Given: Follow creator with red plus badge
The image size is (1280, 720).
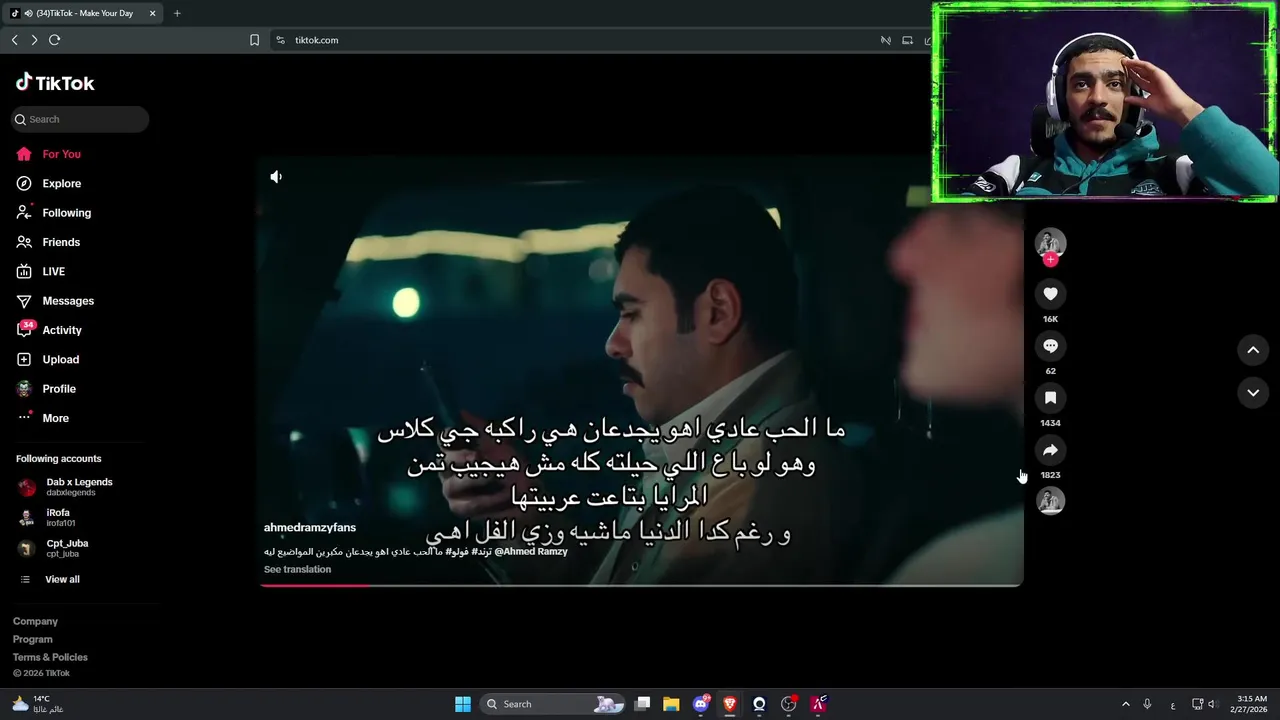Looking at the screenshot, I should [1050, 260].
